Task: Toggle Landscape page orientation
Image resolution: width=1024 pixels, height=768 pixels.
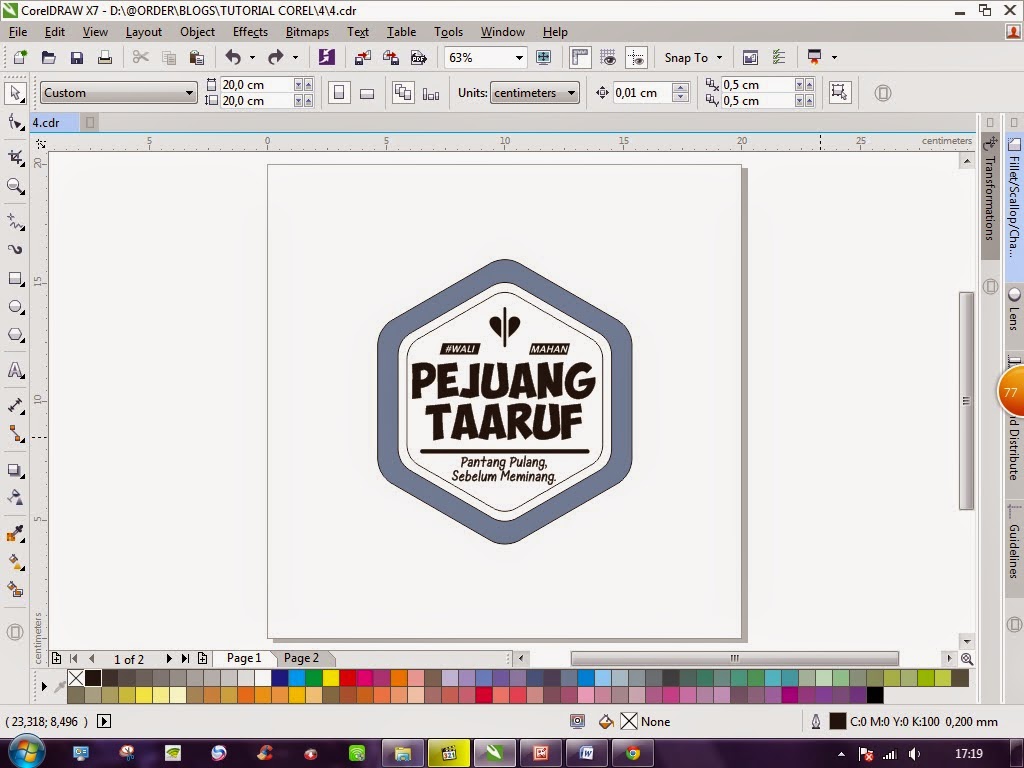Action: [367, 93]
